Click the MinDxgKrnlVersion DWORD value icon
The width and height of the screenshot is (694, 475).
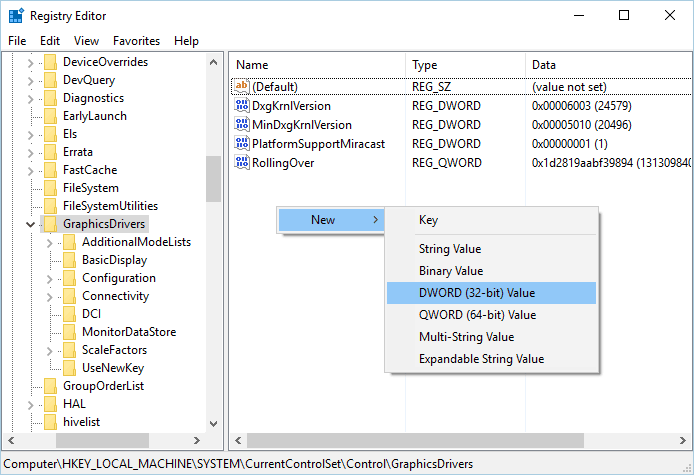click(x=242, y=124)
